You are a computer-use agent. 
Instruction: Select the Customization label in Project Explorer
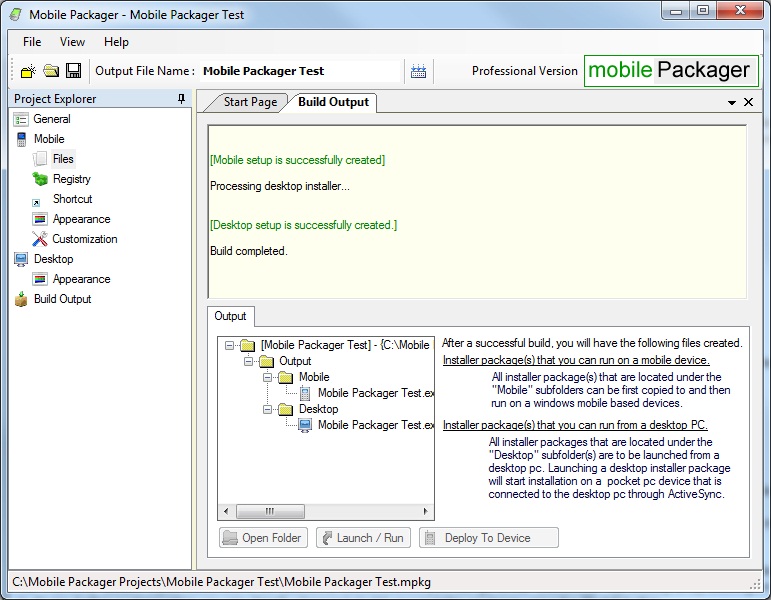tap(85, 239)
